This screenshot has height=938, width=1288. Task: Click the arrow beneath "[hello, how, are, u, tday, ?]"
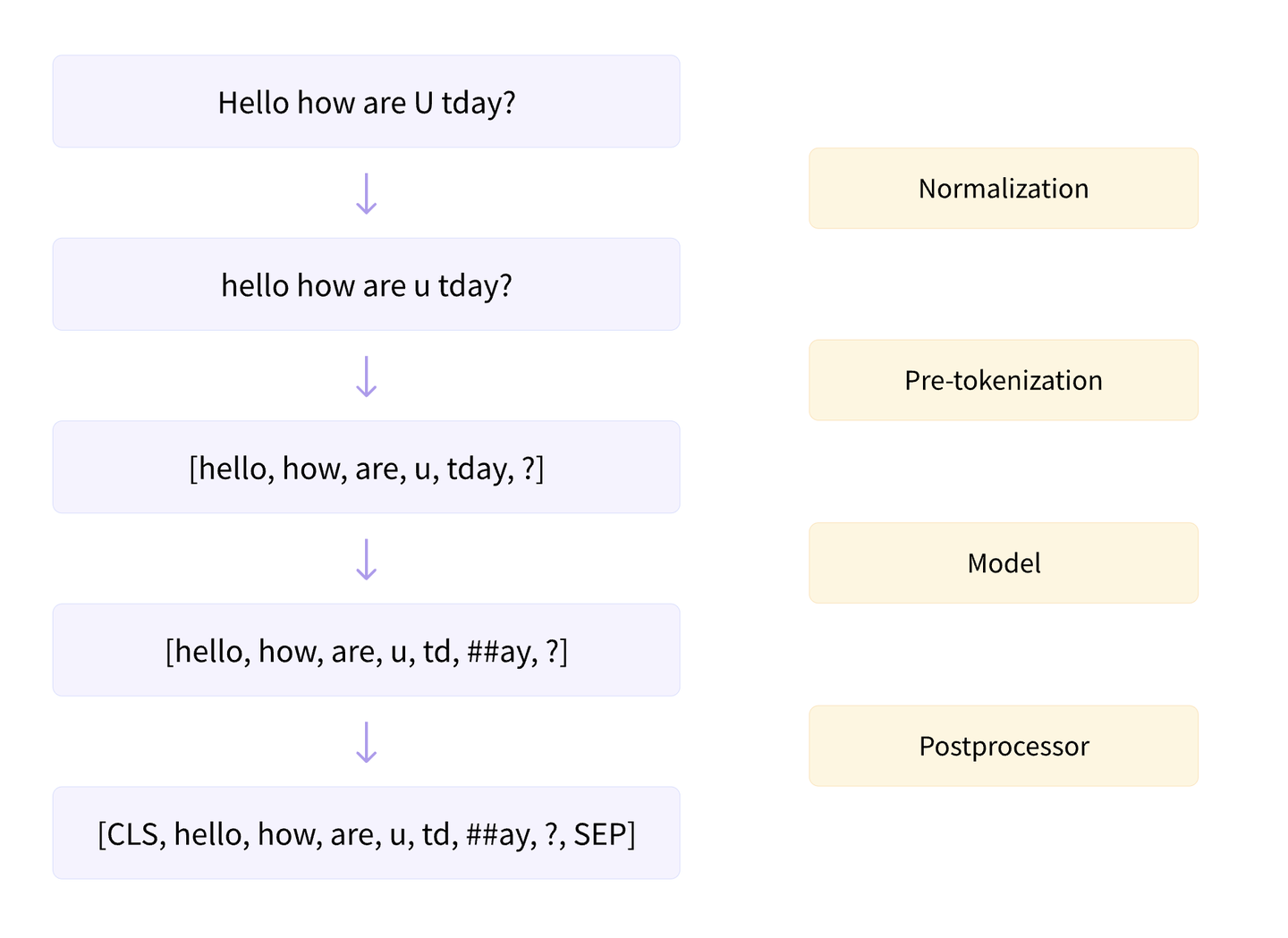[x=367, y=559]
